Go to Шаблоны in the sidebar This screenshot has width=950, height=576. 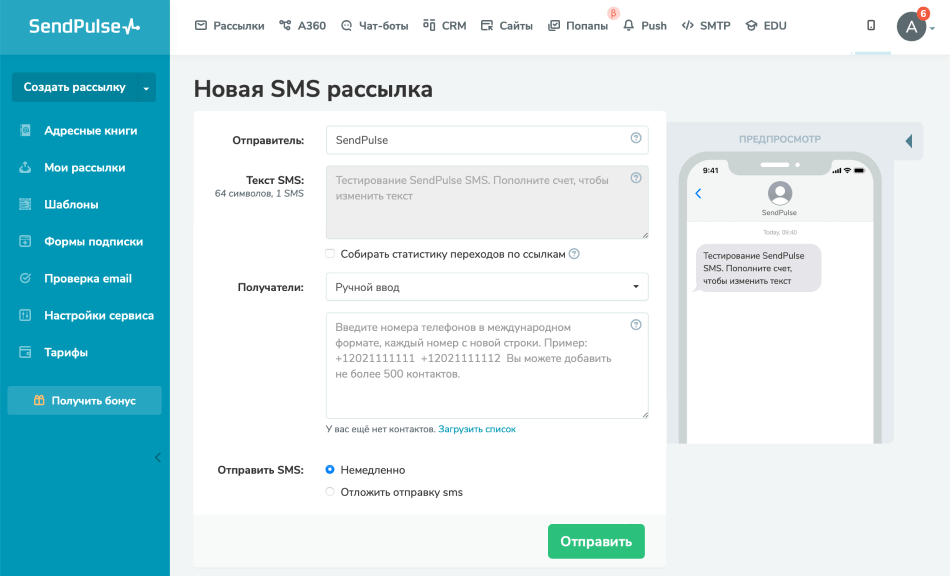[71, 204]
